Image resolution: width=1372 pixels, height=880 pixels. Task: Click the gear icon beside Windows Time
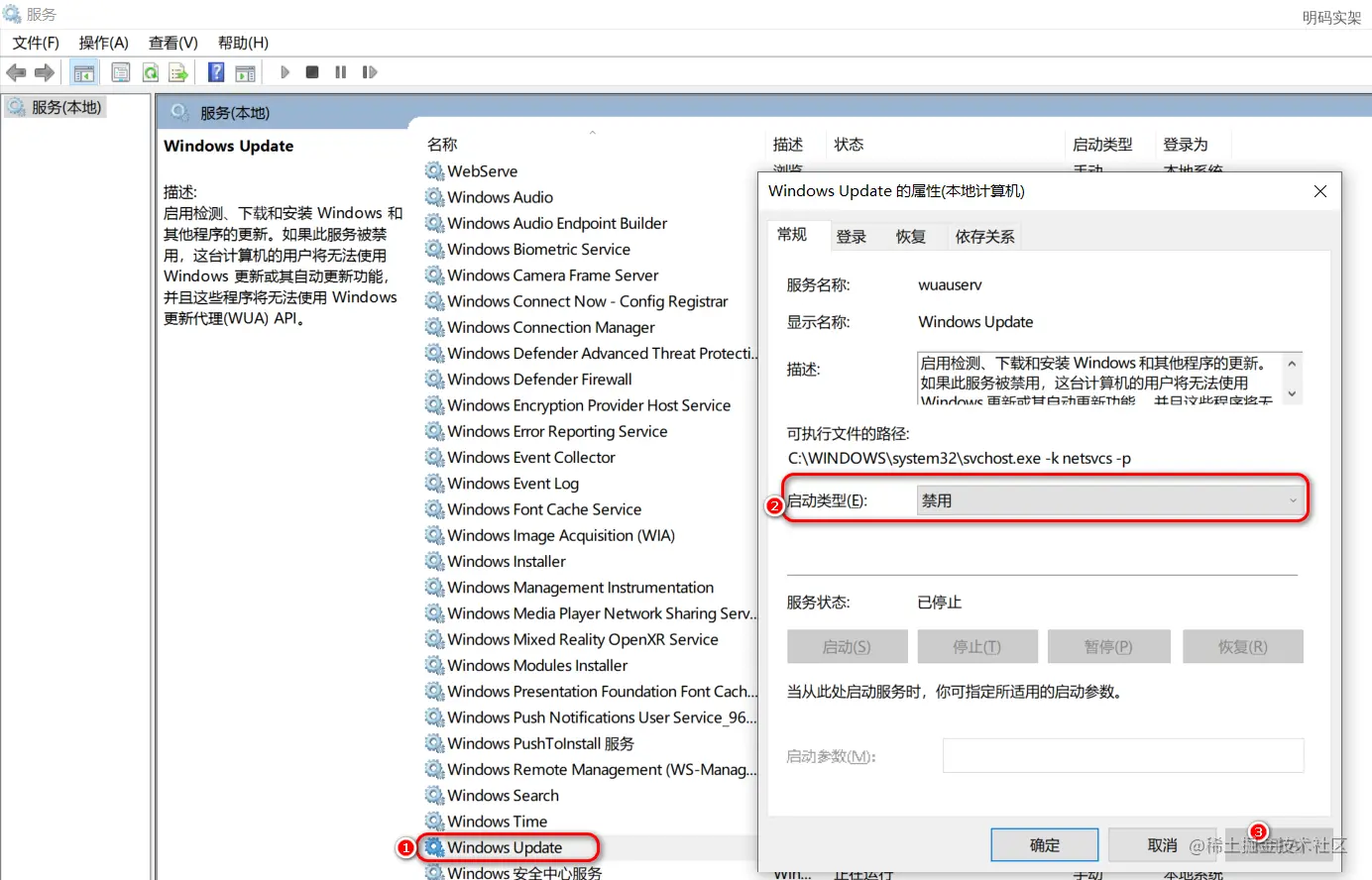pyautogui.click(x=434, y=821)
